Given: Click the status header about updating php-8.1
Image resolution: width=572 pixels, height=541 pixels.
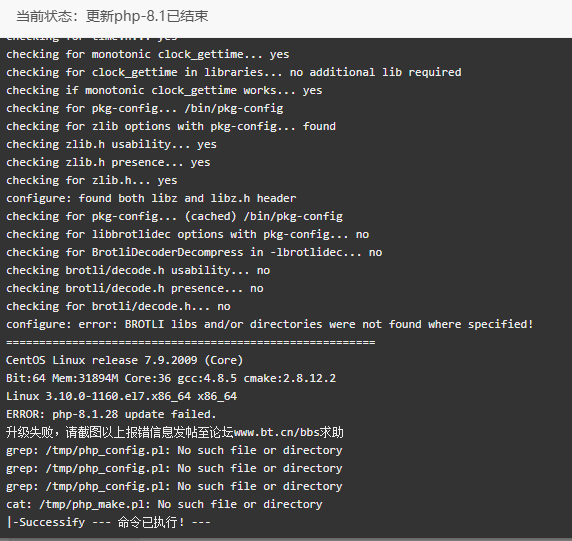Looking at the screenshot, I should [x=112, y=16].
